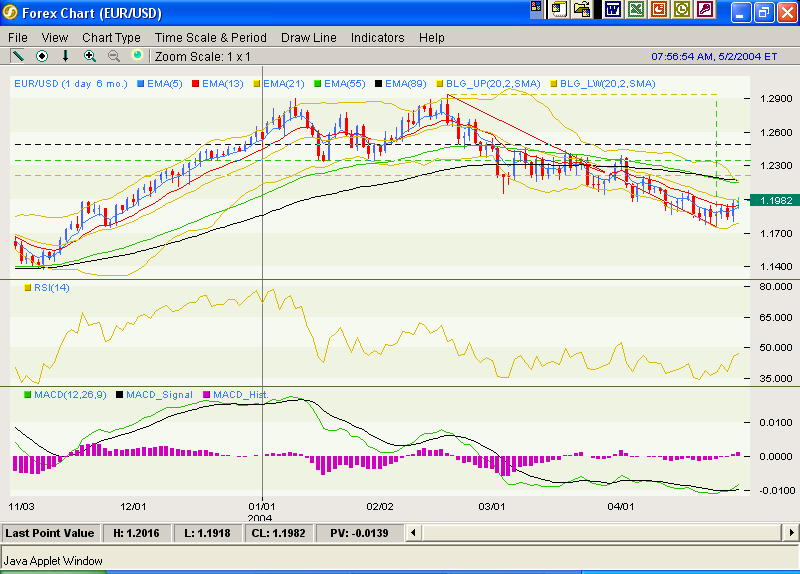Viewport: 800px width, 574px height.
Task: Click the Last Point Value status label
Action: tap(50, 533)
